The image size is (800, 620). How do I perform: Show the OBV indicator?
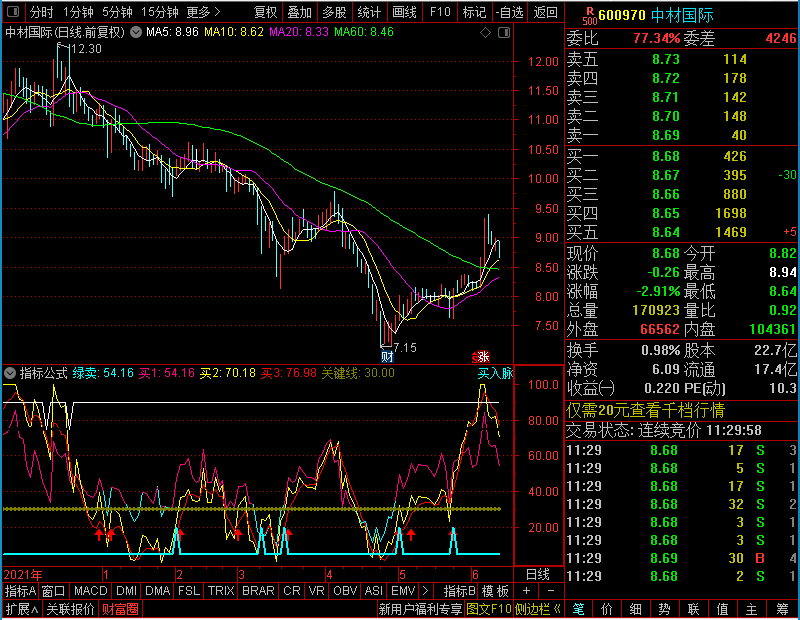click(x=345, y=591)
